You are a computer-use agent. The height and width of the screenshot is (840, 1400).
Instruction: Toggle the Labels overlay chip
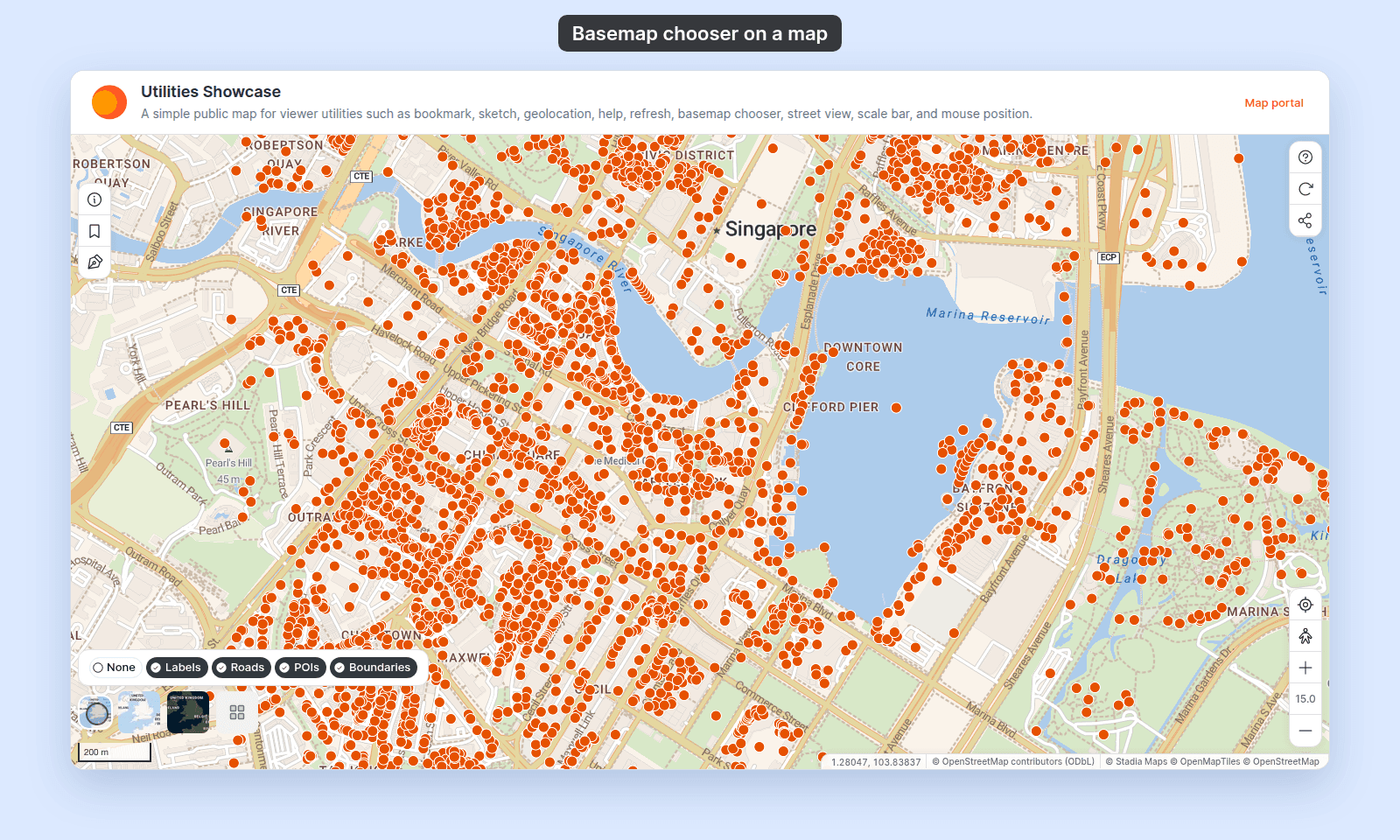pos(177,668)
